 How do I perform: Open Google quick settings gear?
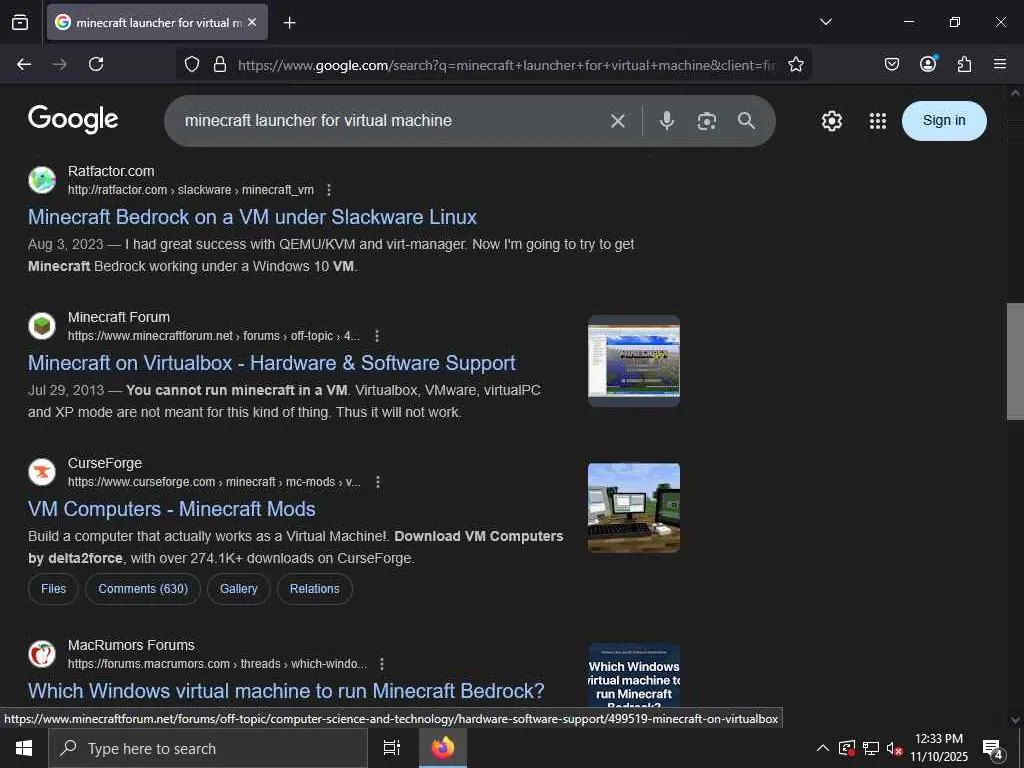pyautogui.click(x=831, y=121)
